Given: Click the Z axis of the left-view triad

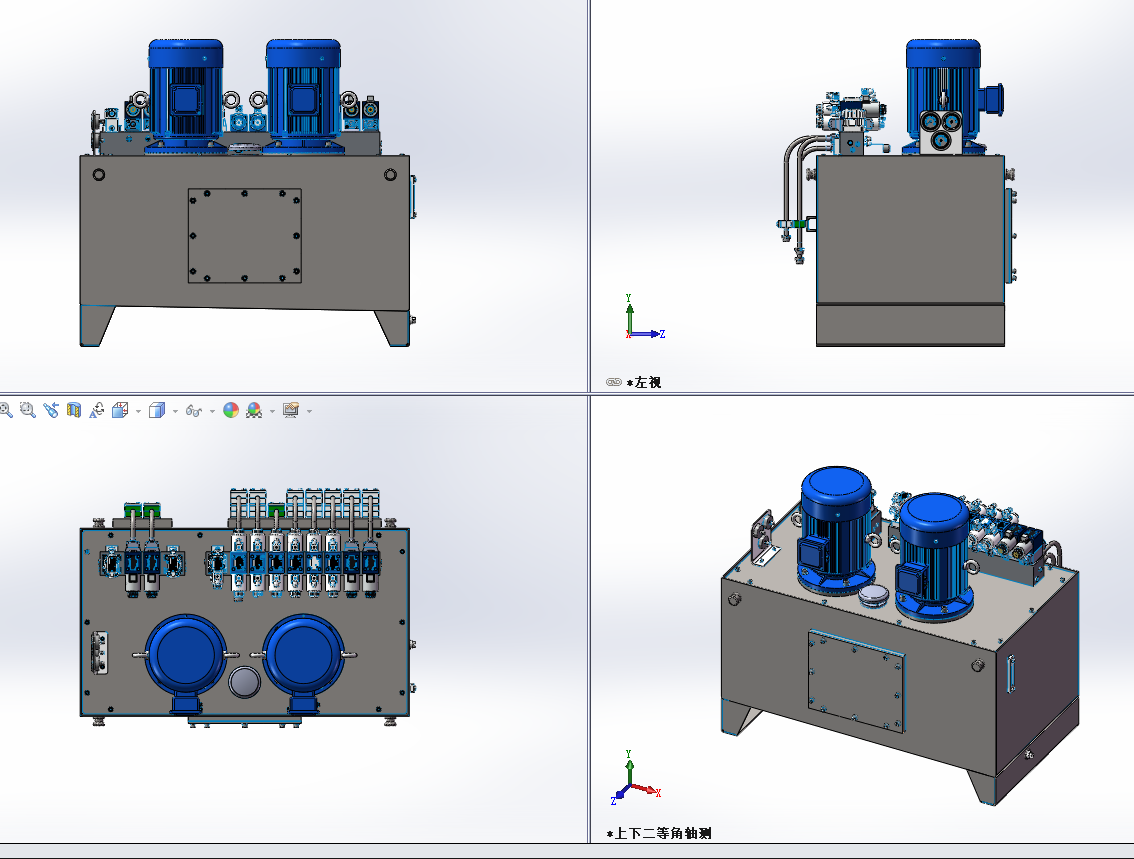Looking at the screenshot, I should 650,334.
